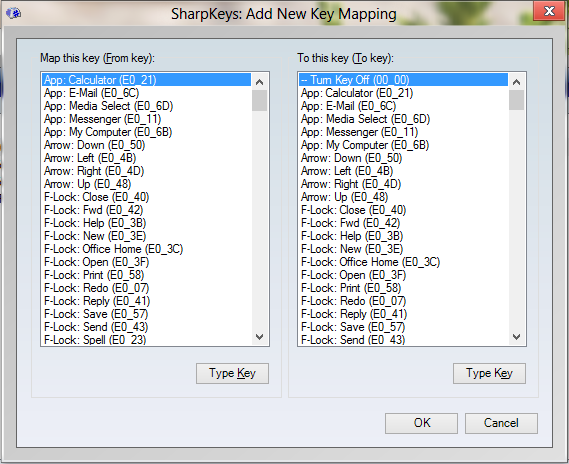Select Arrow: Right (E0_4D) in To key list
The image size is (569, 464).
404,184
